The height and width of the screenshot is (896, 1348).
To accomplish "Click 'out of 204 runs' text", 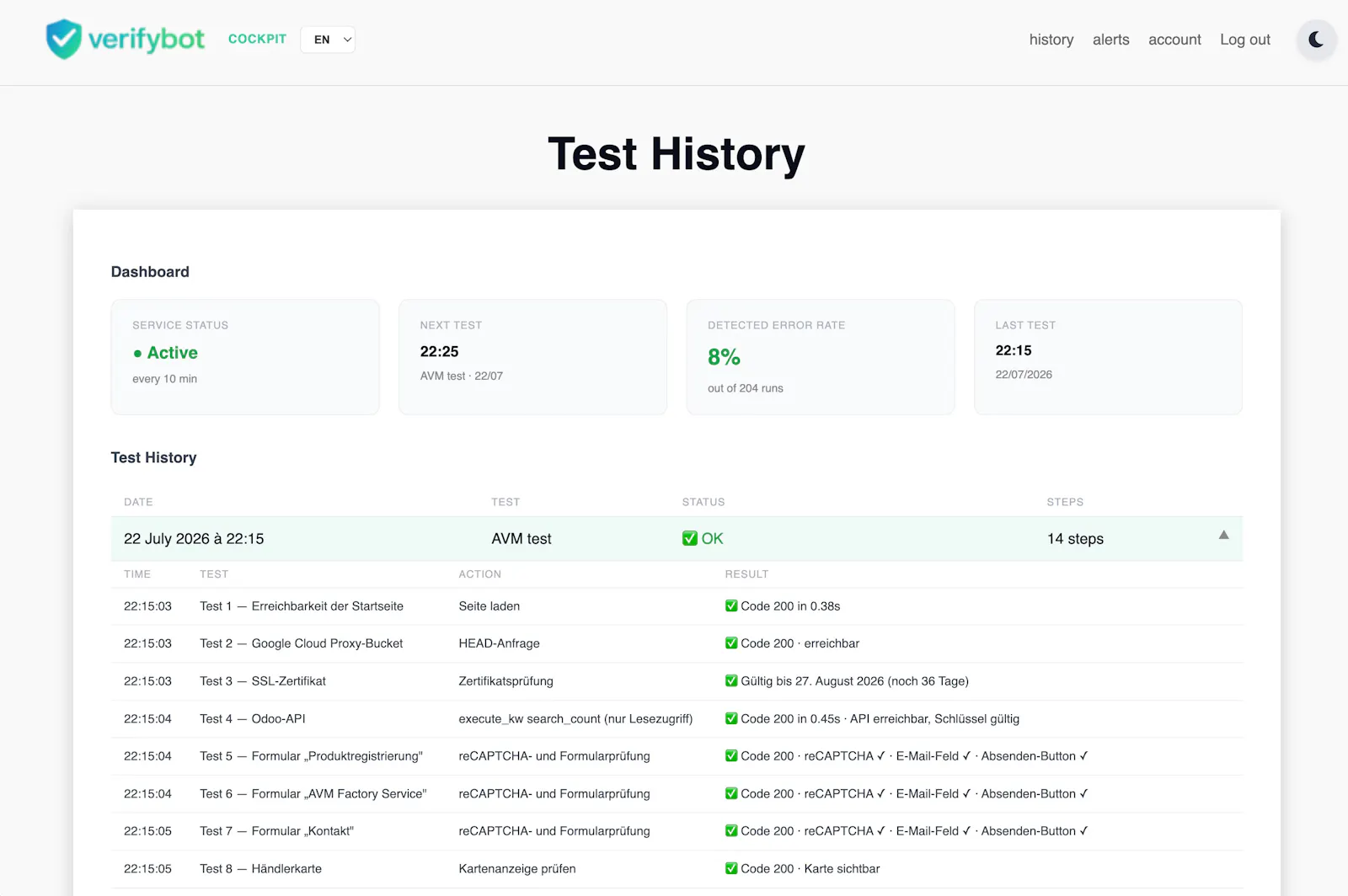I will [746, 388].
